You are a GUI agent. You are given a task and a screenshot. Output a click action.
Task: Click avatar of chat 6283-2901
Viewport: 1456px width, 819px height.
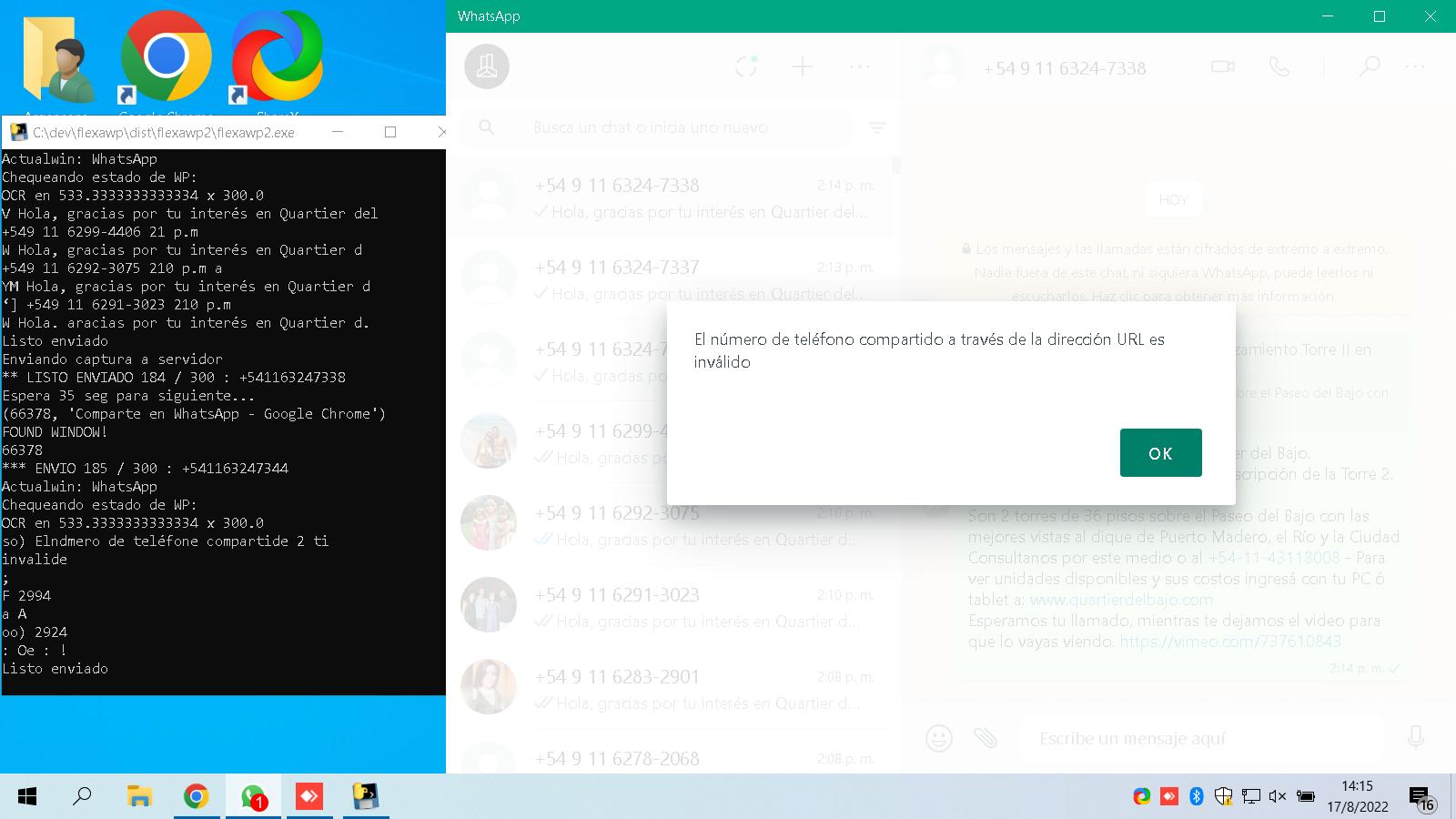pyautogui.click(x=489, y=687)
